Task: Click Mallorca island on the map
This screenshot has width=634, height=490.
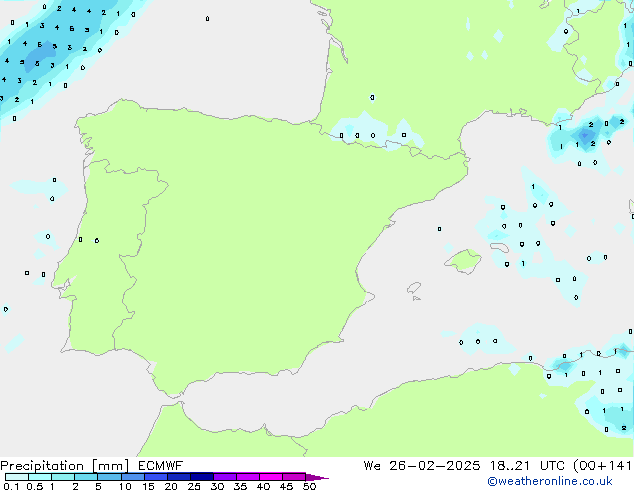Action: tap(464, 261)
